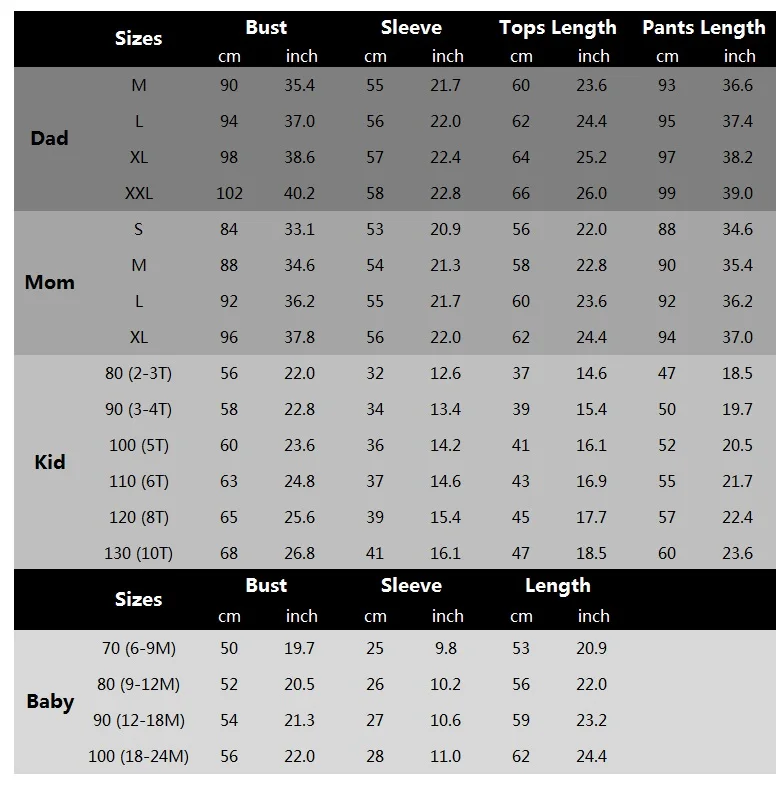
Task: Click the Kid 110 (6T) size cell
Action: 139,481
